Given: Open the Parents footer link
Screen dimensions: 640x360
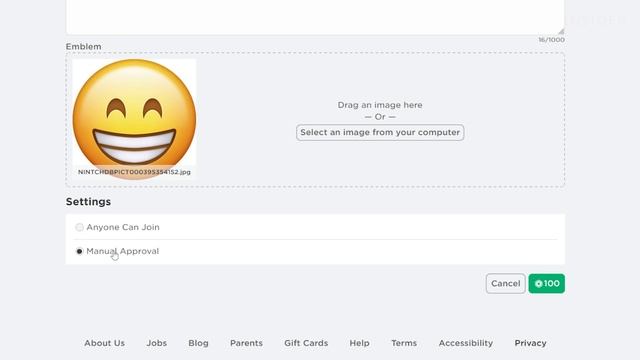Looking at the screenshot, I should click(x=246, y=343).
